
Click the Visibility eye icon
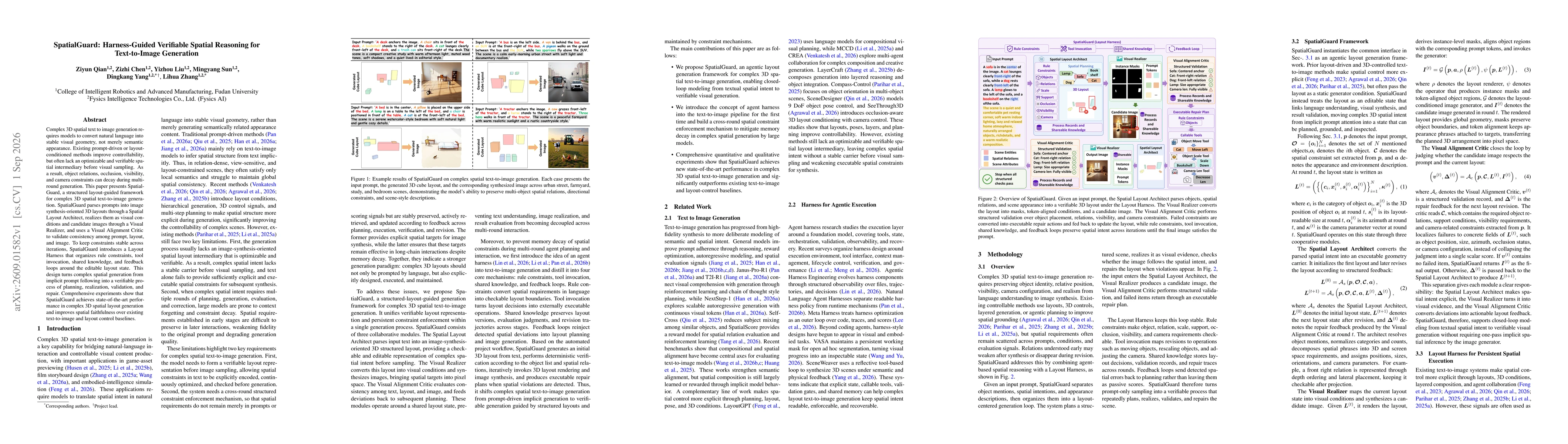tap(1038, 111)
